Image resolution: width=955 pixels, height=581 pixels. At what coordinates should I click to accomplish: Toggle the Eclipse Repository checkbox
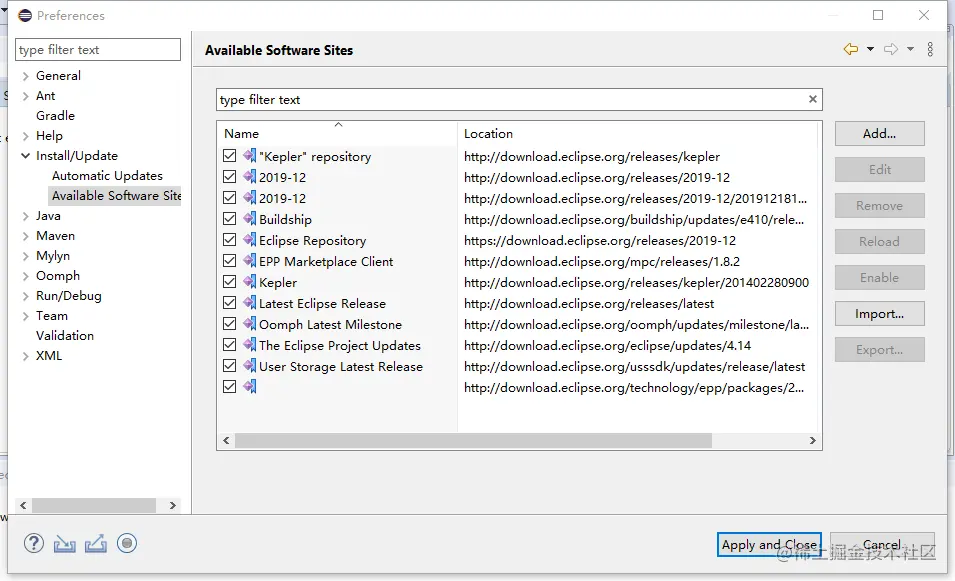click(230, 240)
